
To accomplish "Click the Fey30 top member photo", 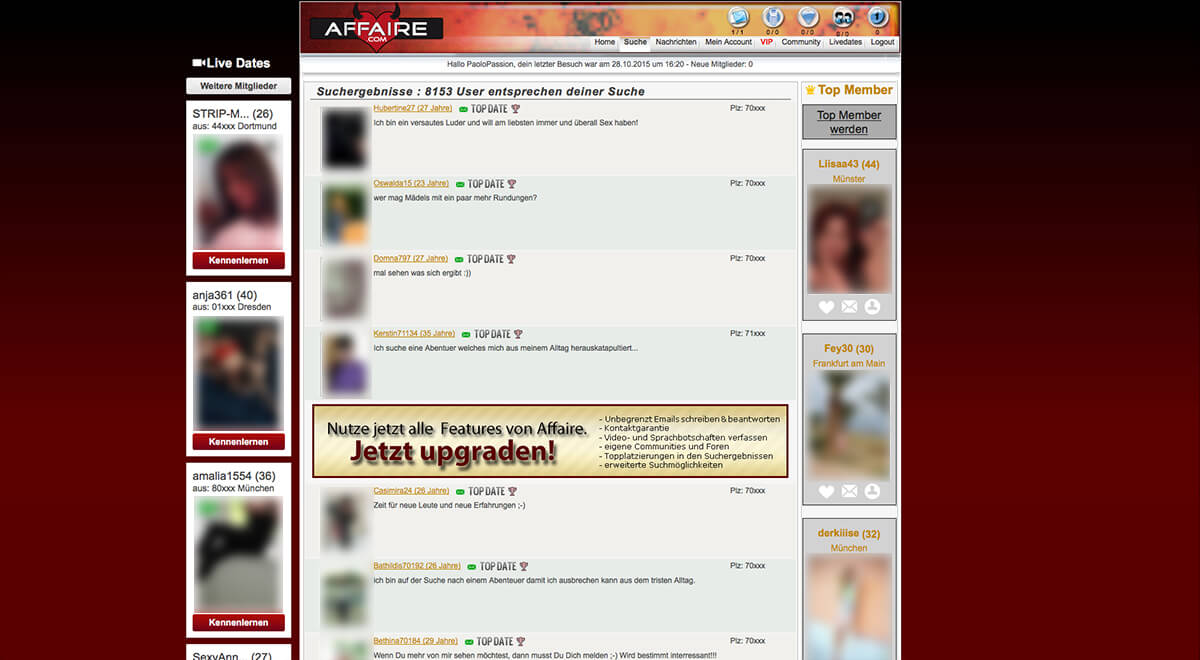I will click(849, 425).
